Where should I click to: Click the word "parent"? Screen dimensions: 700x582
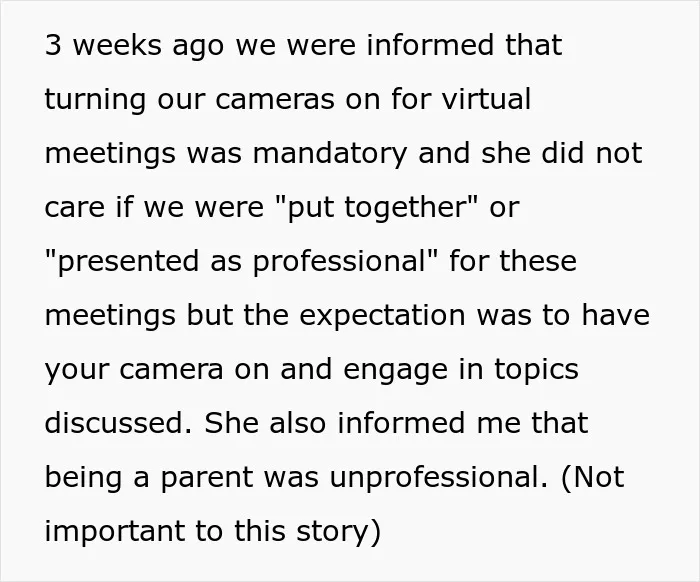pos(207,478)
